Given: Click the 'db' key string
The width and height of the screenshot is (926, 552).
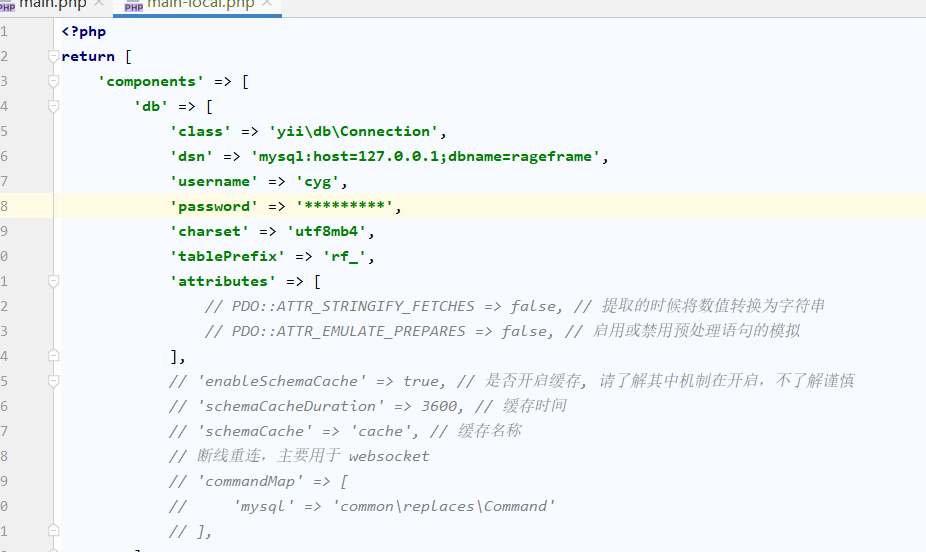Looking at the screenshot, I should (151, 106).
